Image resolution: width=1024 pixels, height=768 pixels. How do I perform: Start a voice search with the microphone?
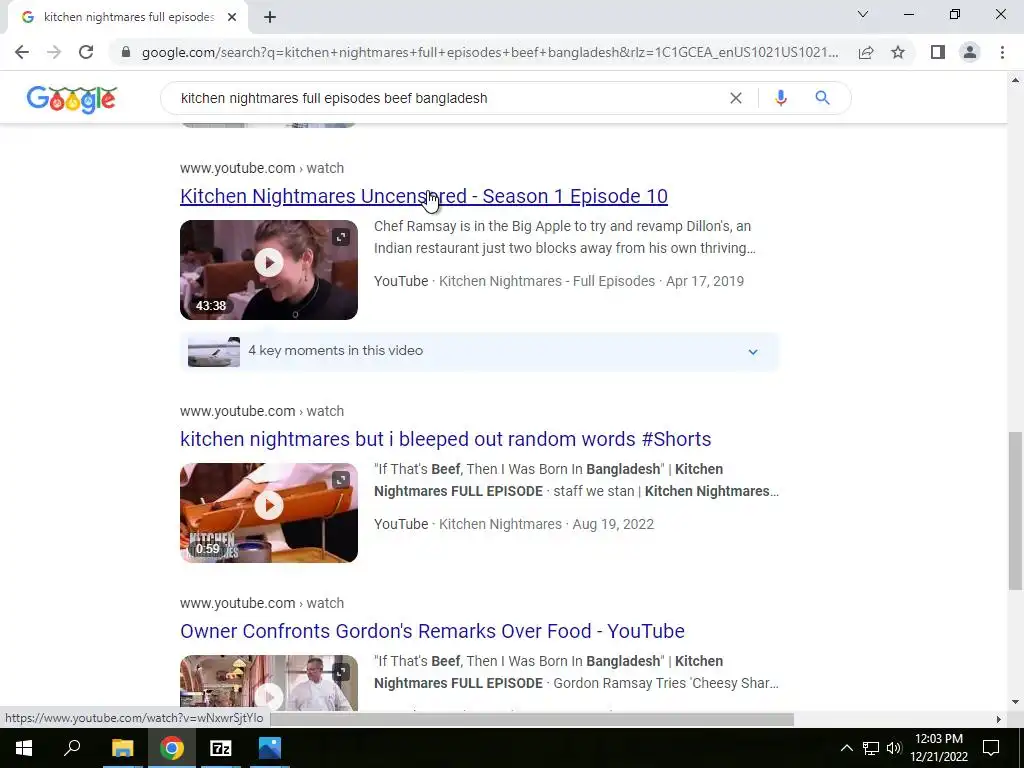[x=780, y=98]
